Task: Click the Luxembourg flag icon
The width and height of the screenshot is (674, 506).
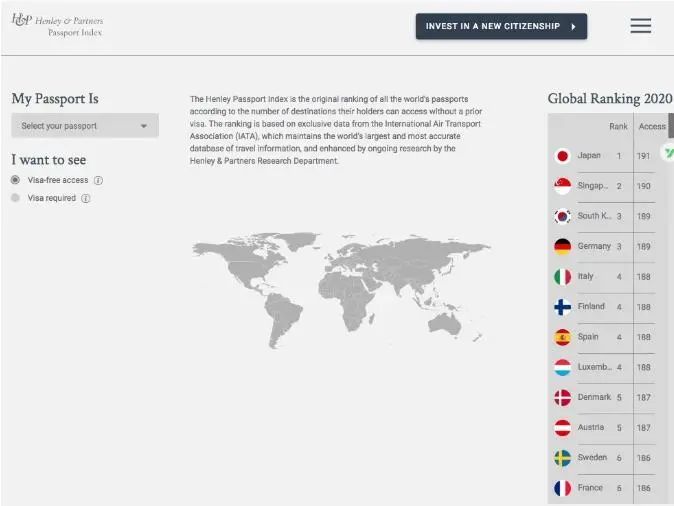Action: point(562,367)
